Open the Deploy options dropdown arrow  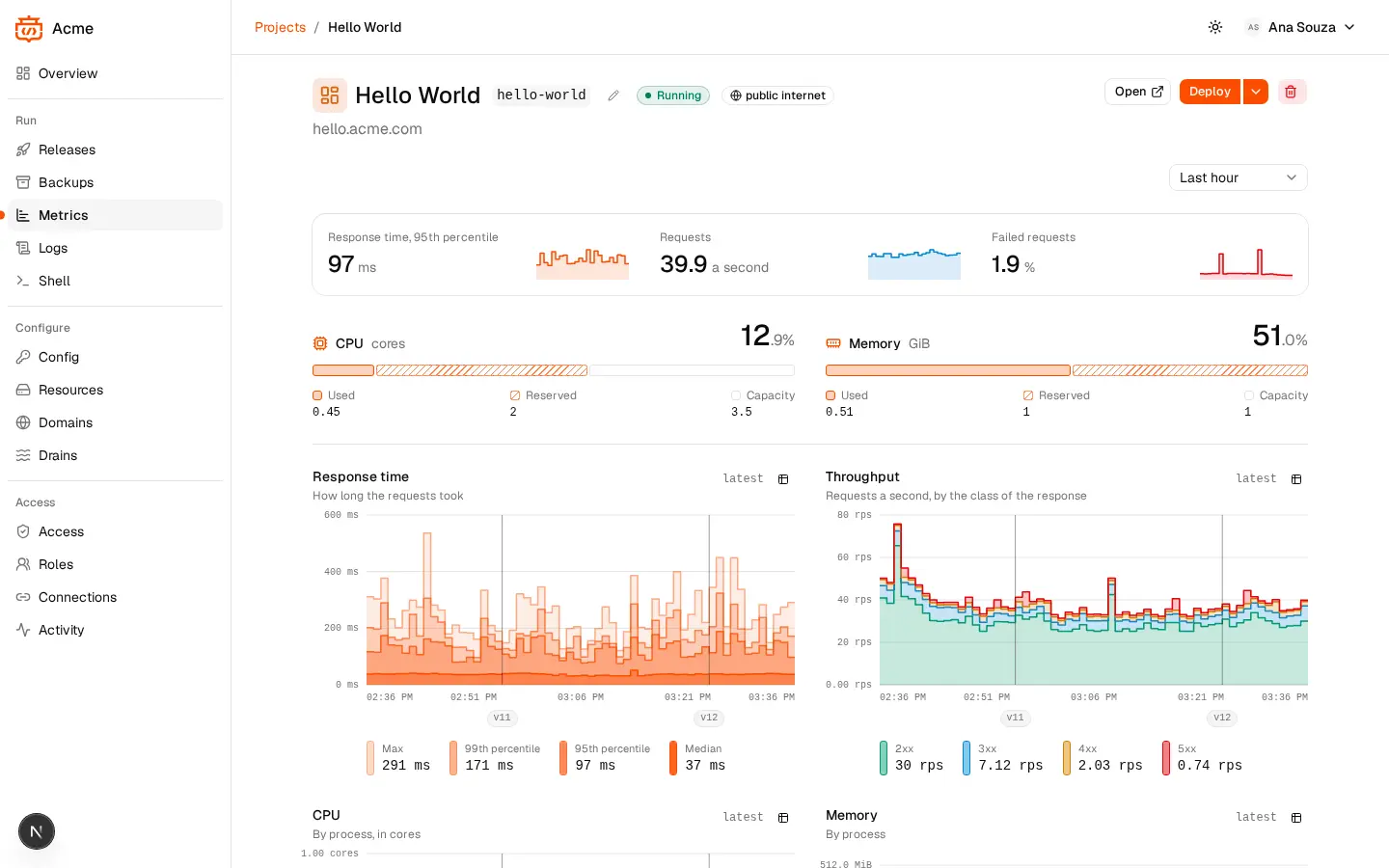(x=1256, y=92)
